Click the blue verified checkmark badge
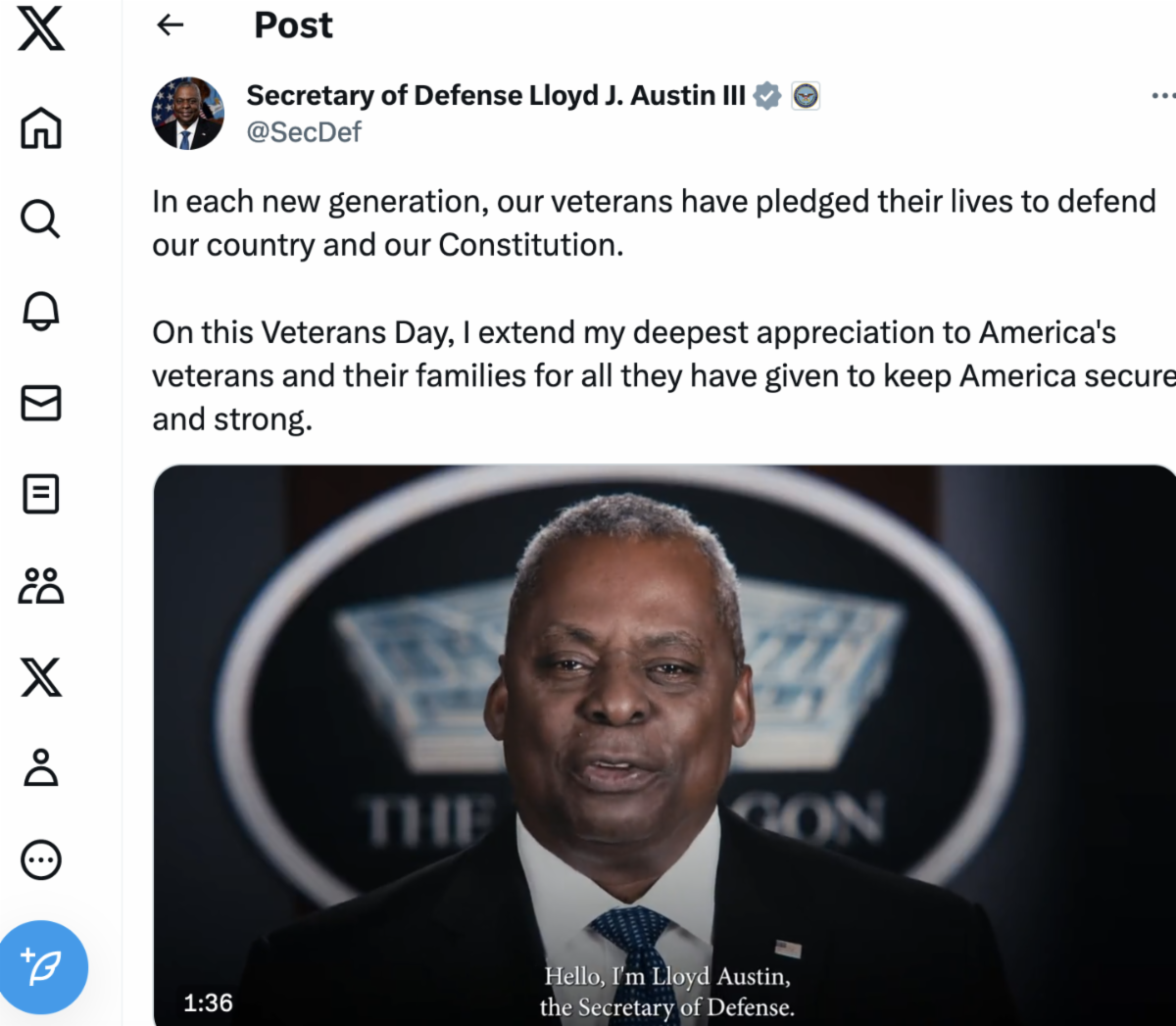 [768, 96]
